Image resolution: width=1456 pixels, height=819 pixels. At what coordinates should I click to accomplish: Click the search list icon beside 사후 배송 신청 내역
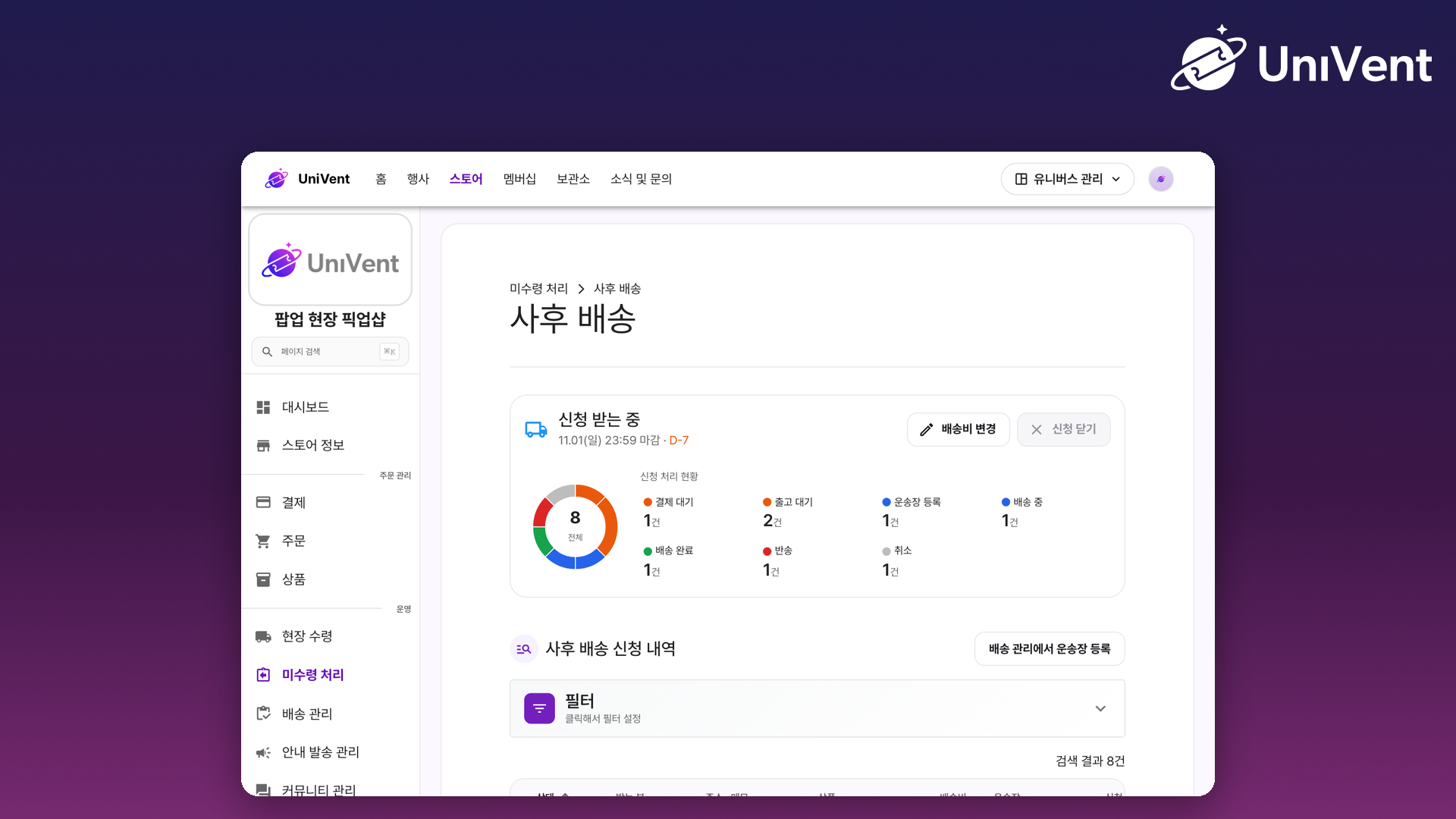[524, 649]
